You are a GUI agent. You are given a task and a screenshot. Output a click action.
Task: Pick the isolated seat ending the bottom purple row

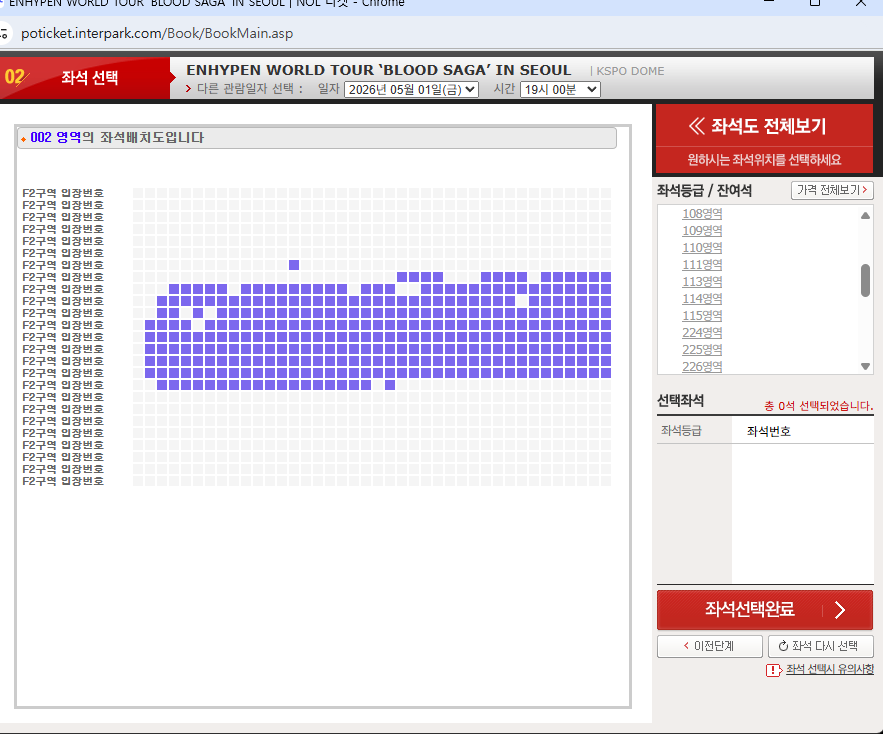pos(390,385)
